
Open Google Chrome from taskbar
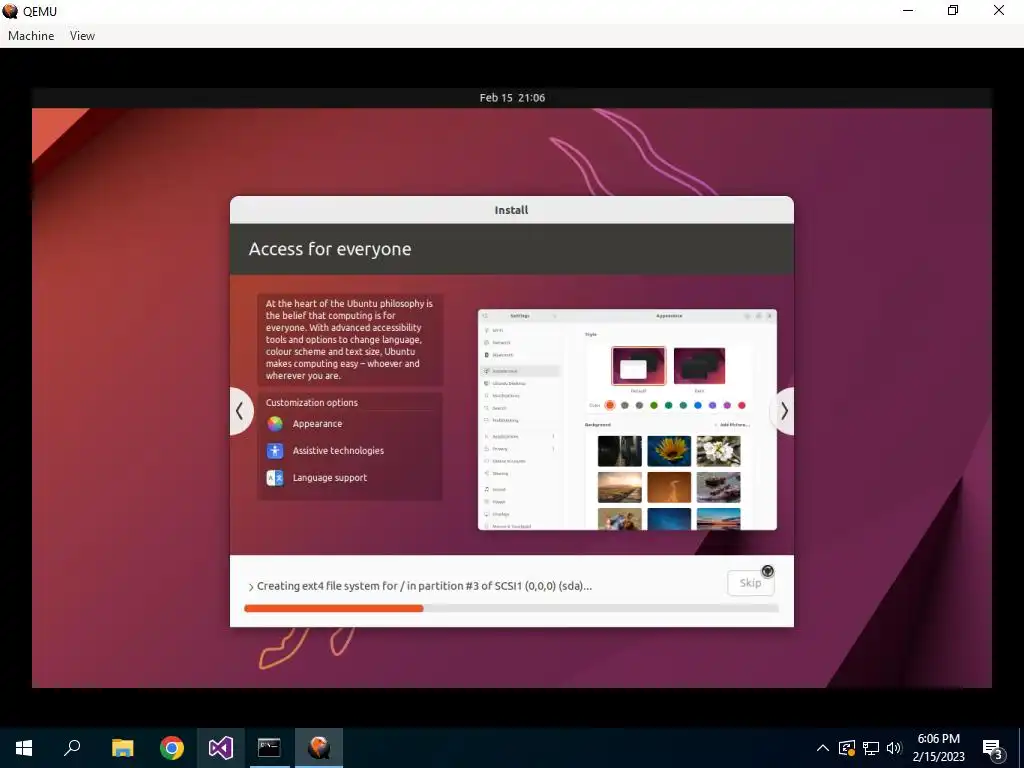point(172,748)
